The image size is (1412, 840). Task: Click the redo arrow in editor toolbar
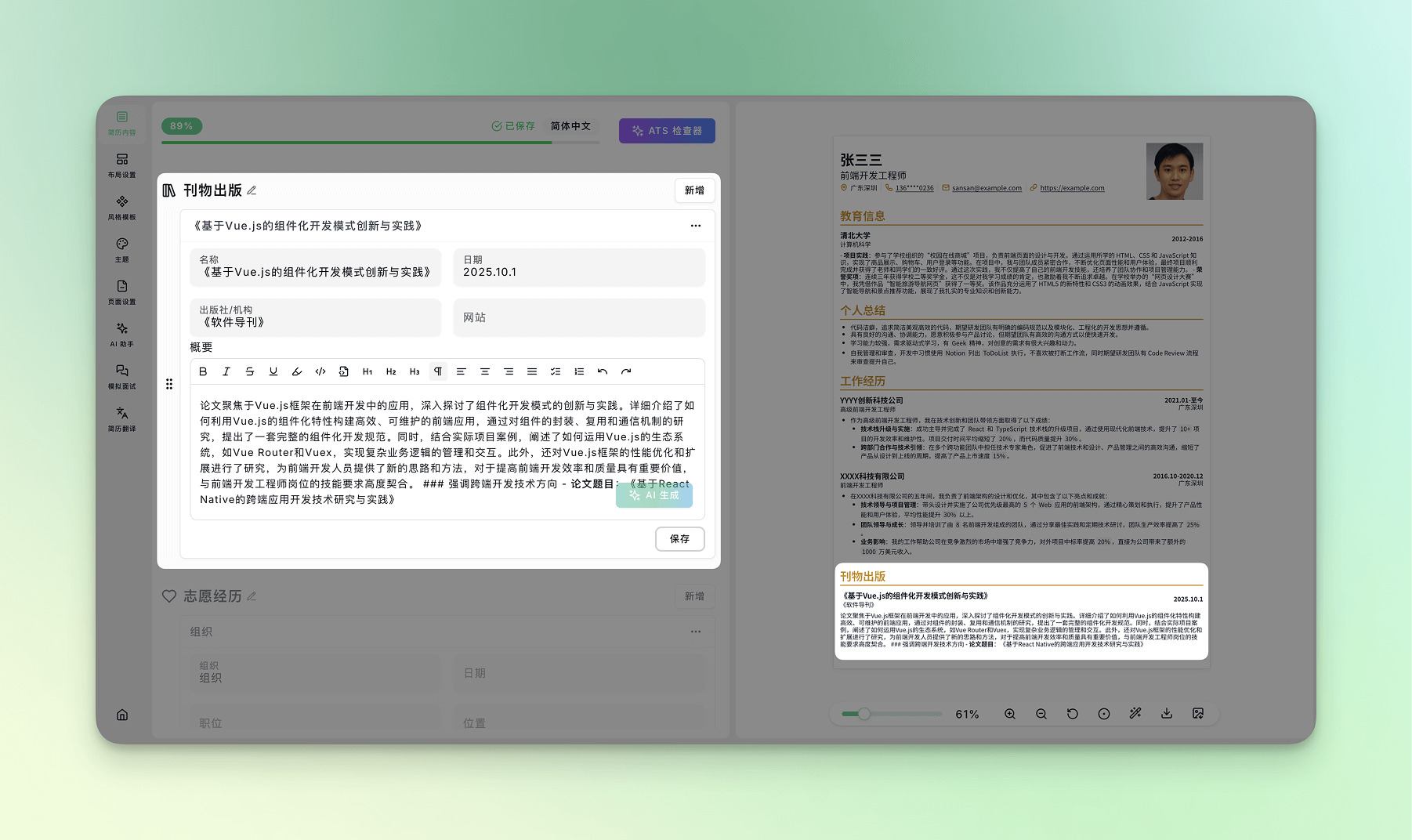pyautogui.click(x=626, y=371)
